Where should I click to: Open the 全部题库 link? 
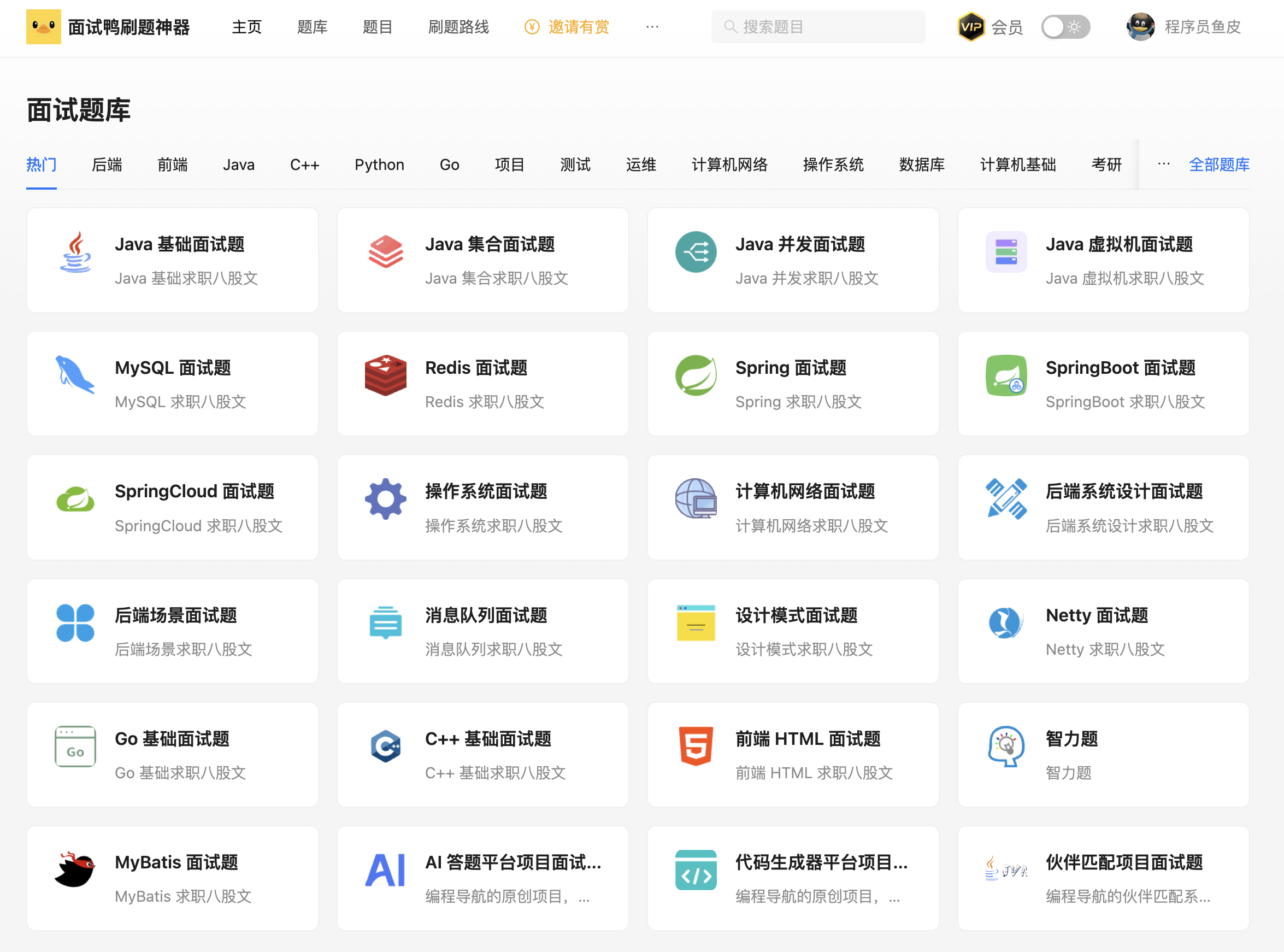tap(1219, 165)
